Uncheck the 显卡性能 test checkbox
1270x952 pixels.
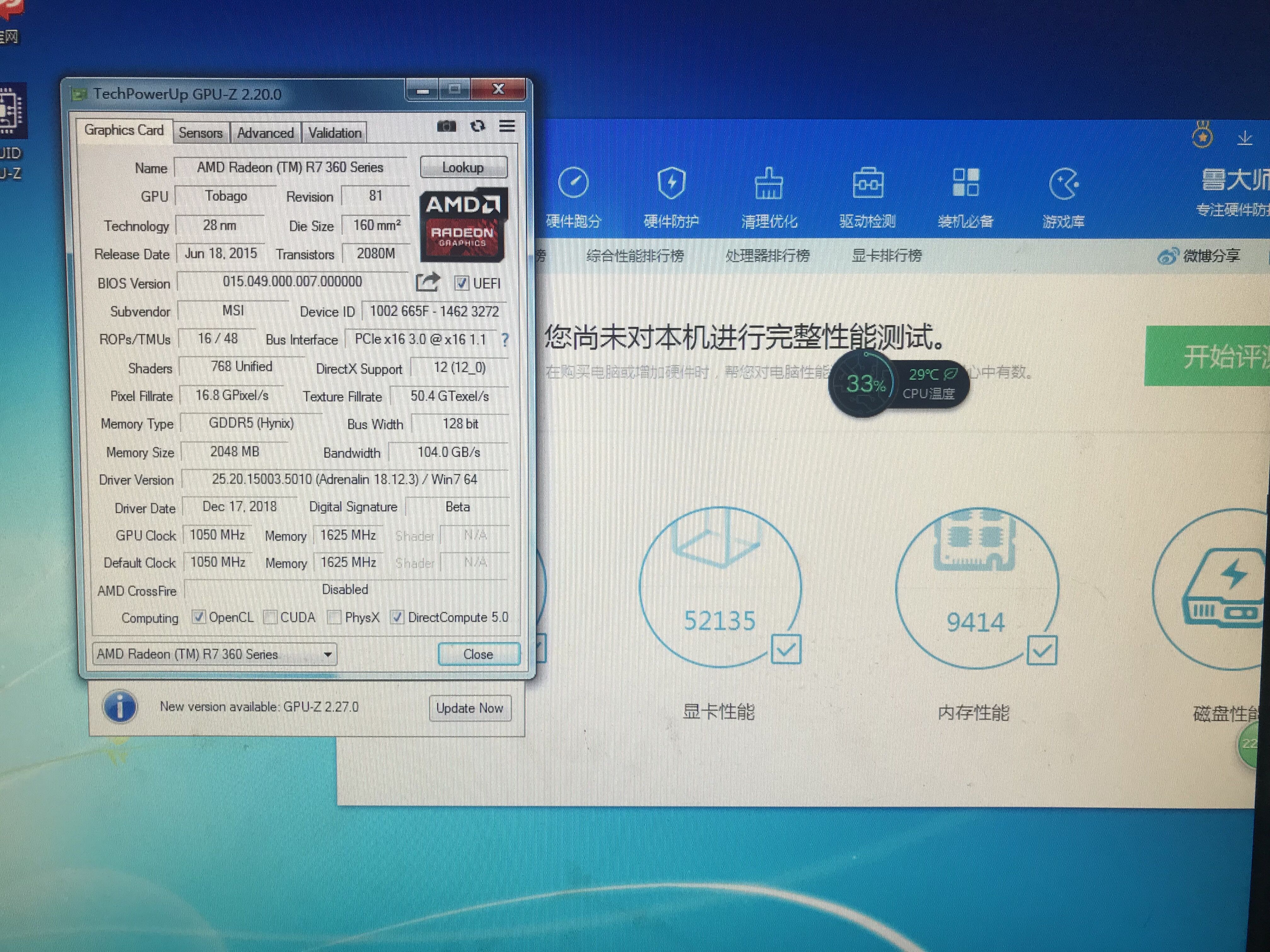[x=786, y=649]
